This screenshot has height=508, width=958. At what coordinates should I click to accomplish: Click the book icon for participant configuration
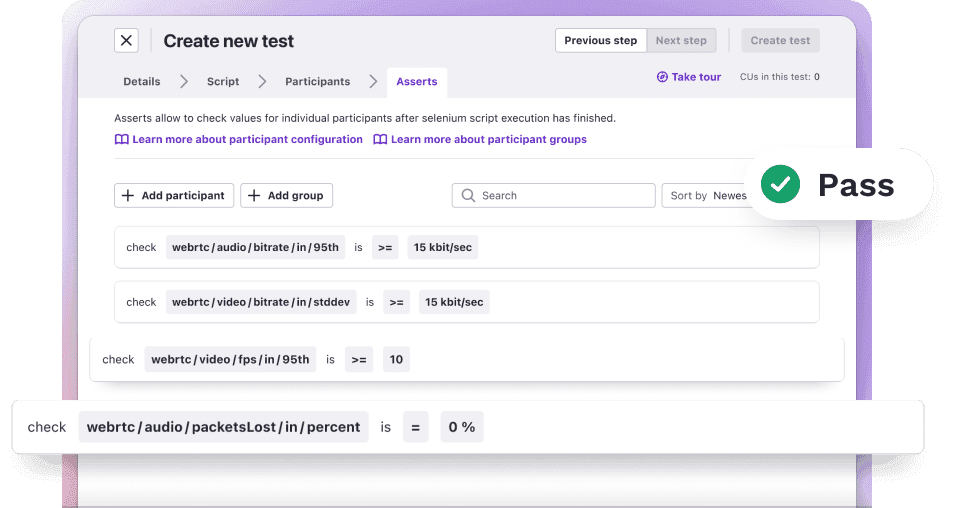pyautogui.click(x=121, y=140)
